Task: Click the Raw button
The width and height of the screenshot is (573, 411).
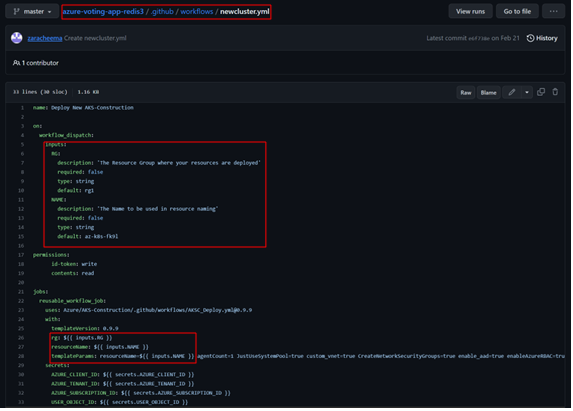Action: 466,92
